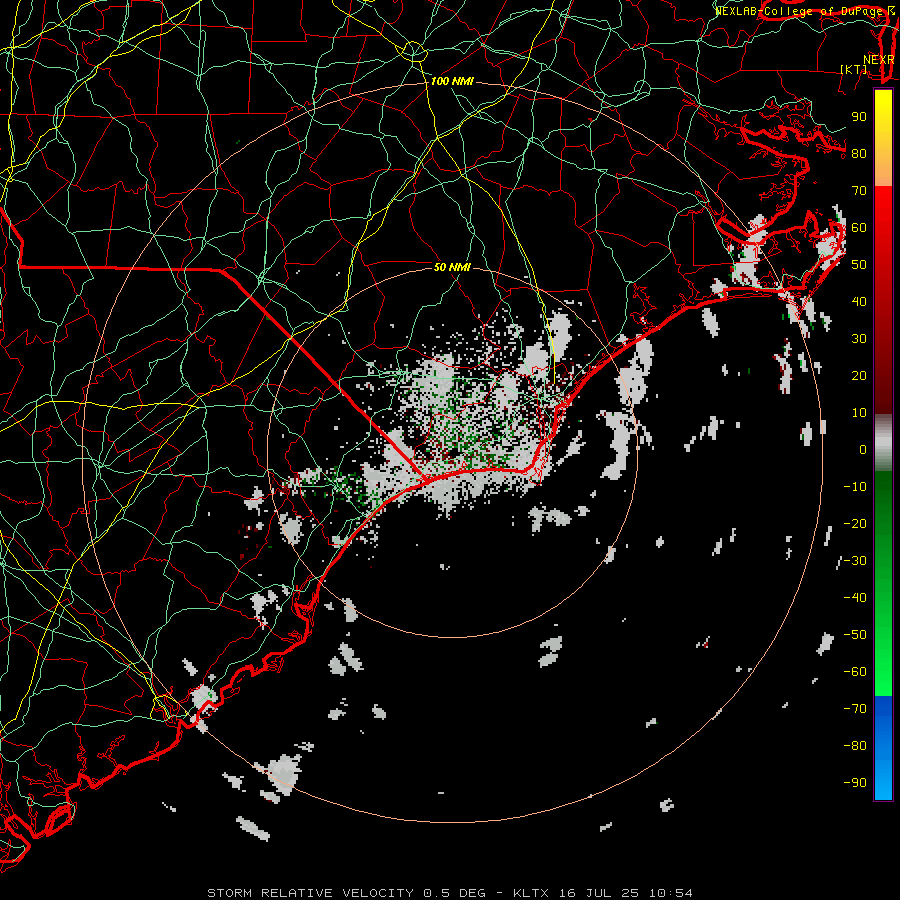Select the positive 30 knot scale label
Screen dimensions: 900x900
click(x=859, y=339)
